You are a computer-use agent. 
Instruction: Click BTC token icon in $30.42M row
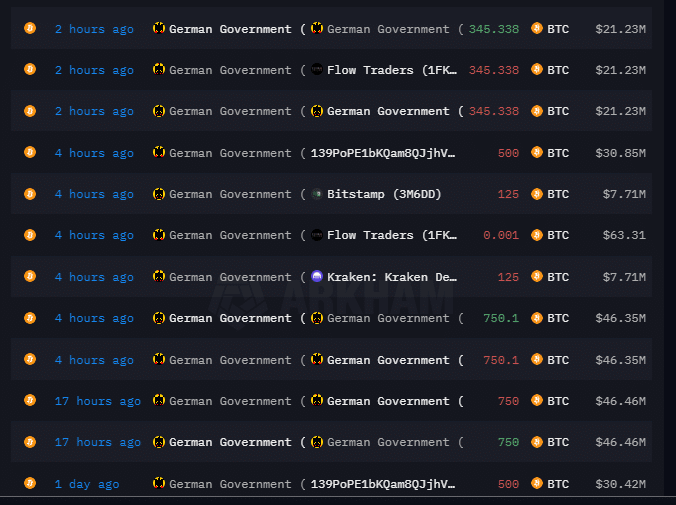pyautogui.click(x=537, y=483)
